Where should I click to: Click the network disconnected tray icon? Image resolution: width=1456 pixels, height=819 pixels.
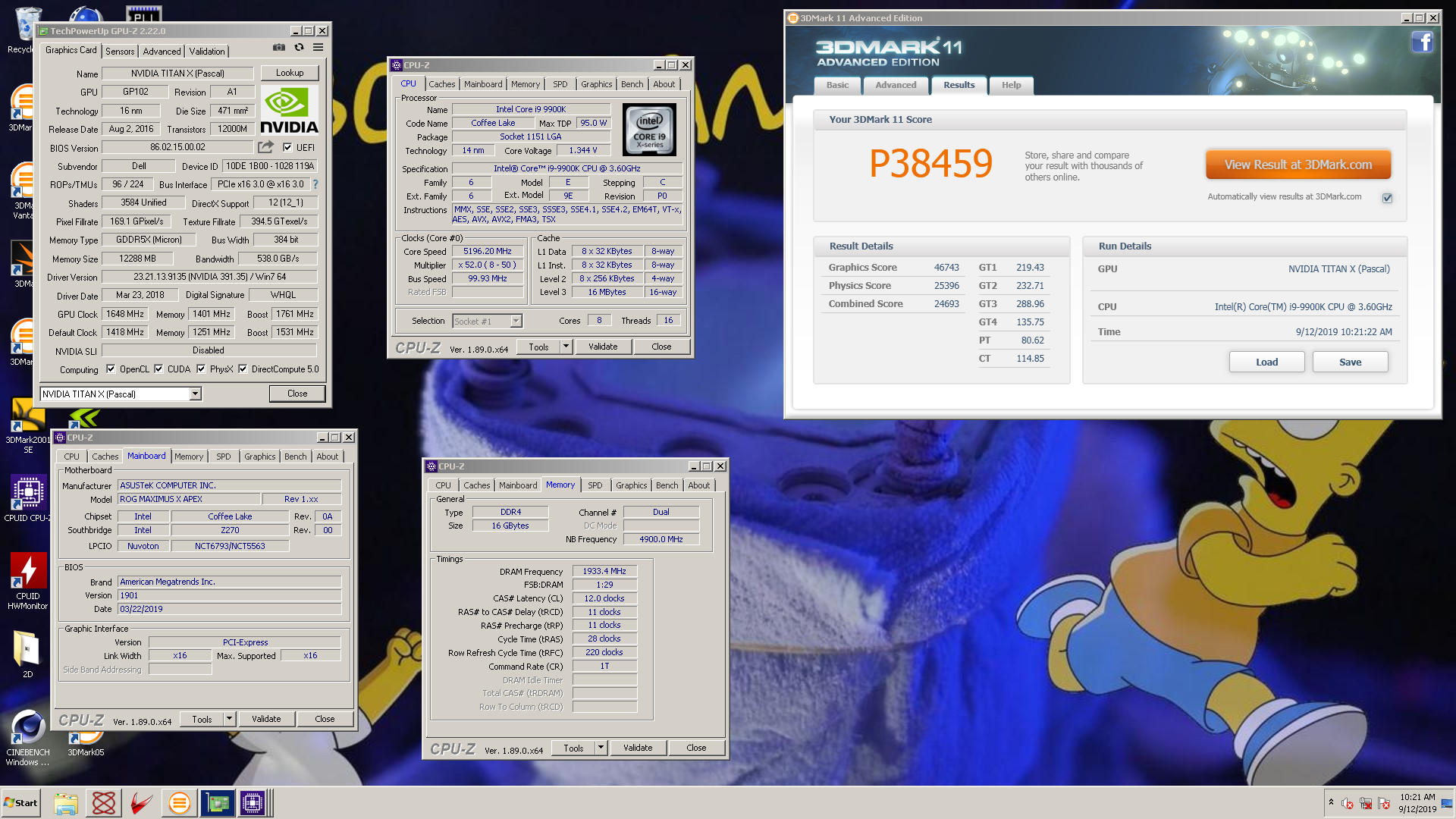point(1366,804)
